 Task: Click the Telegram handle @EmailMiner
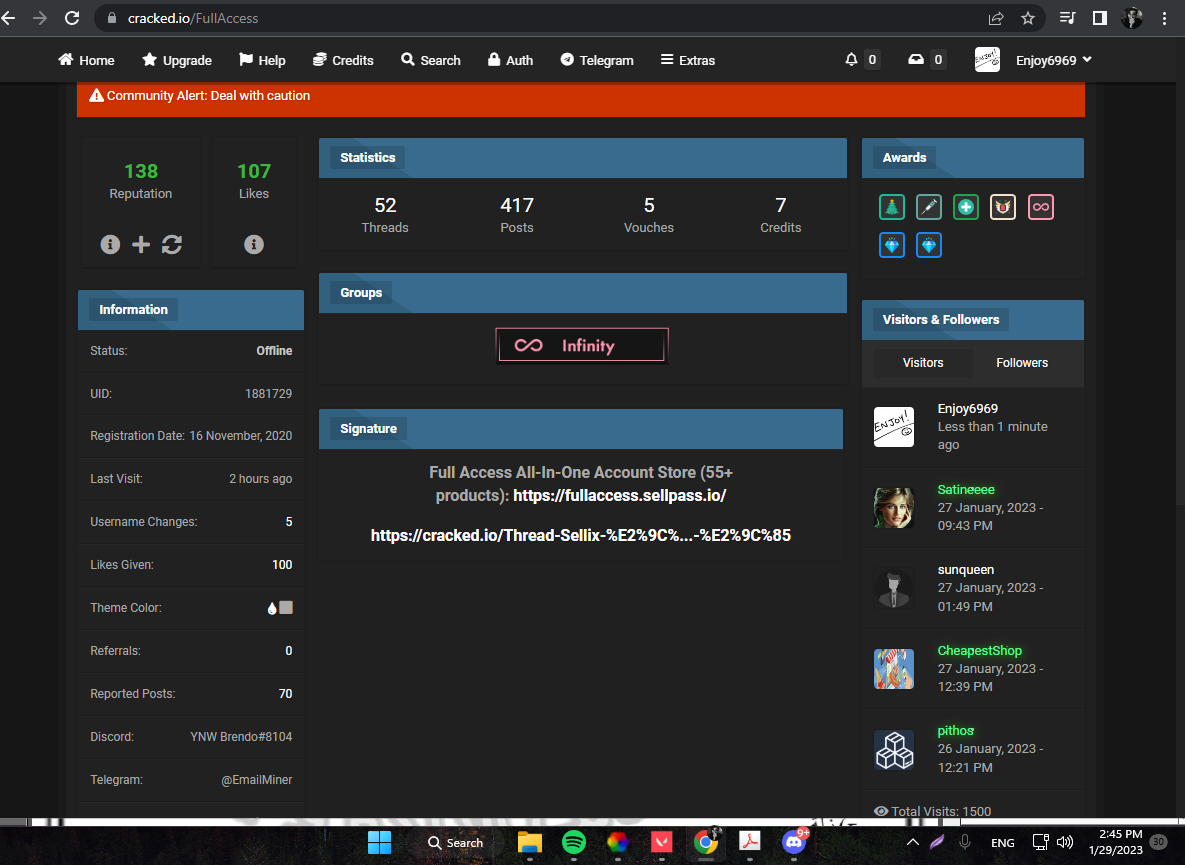pyautogui.click(x=256, y=780)
